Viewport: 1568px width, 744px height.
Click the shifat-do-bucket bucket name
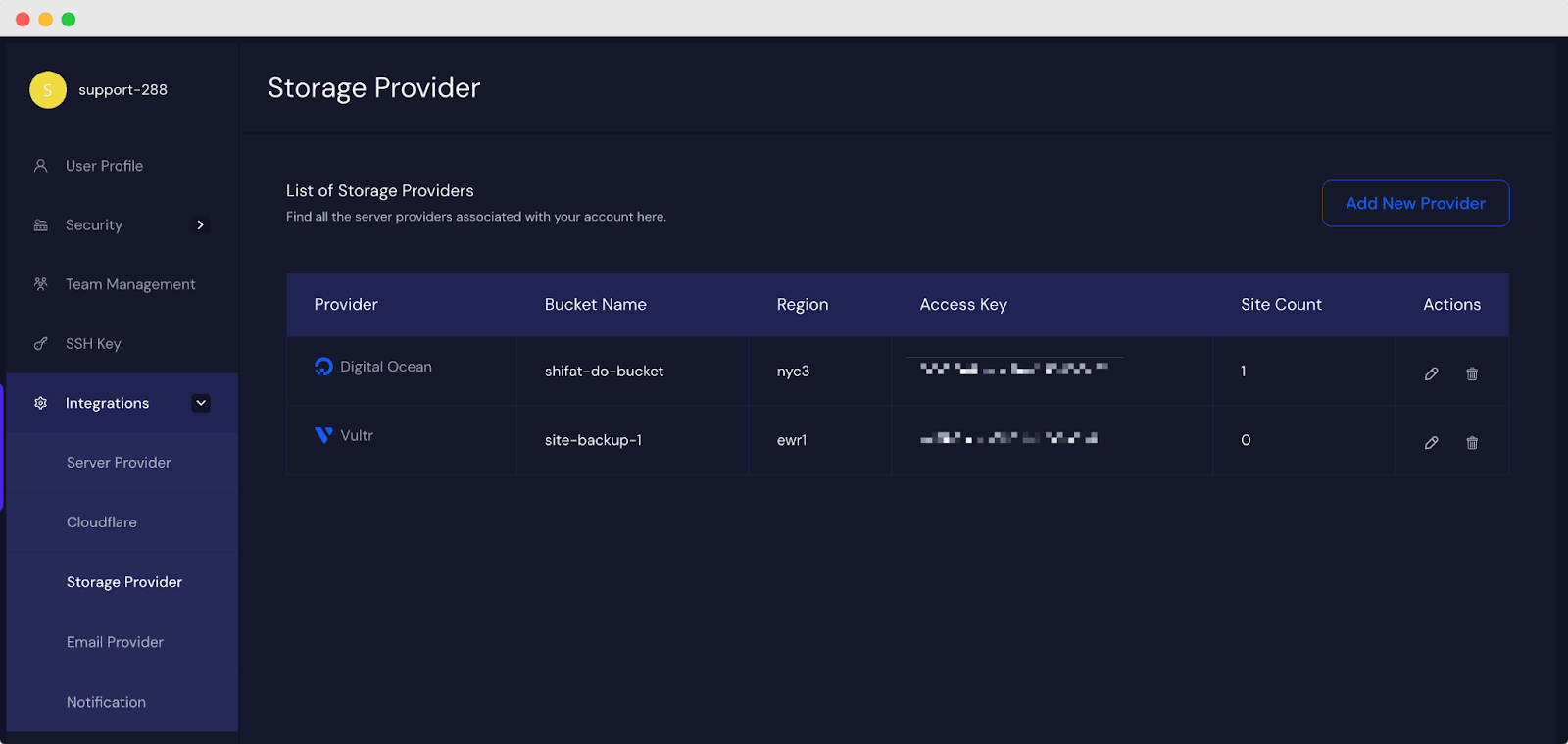(x=604, y=372)
